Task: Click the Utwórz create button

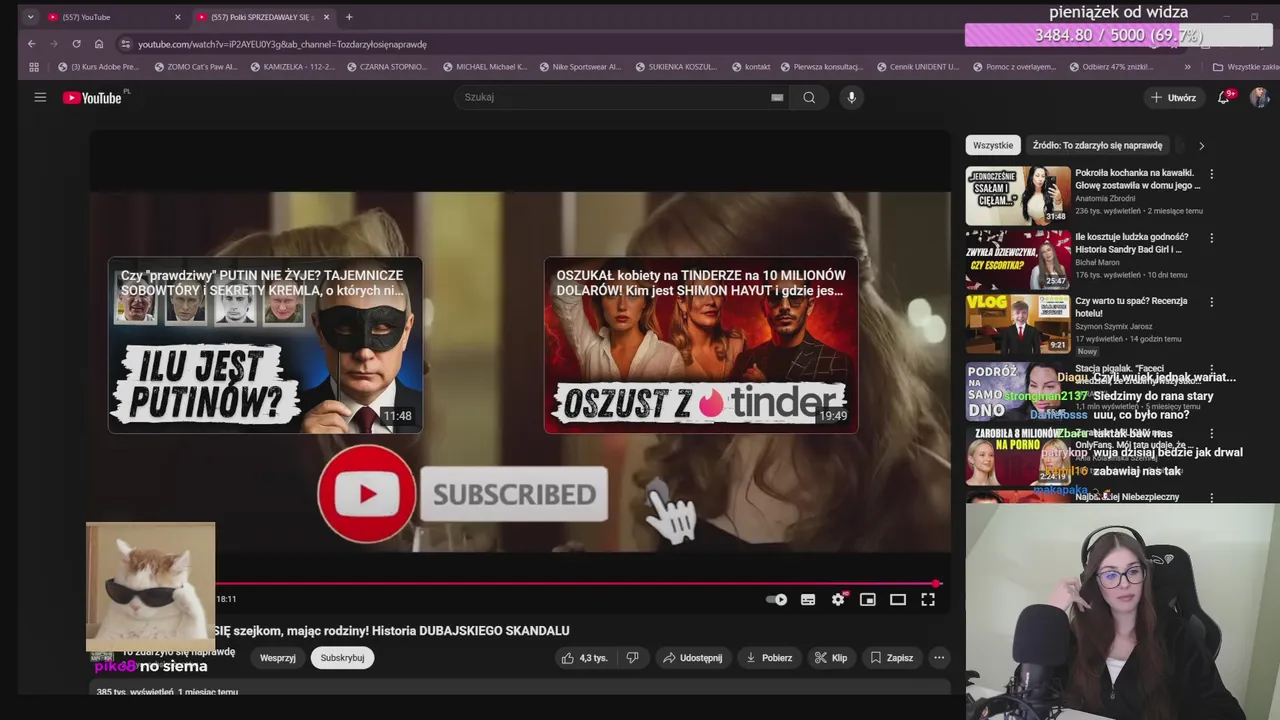Action: tap(1173, 97)
